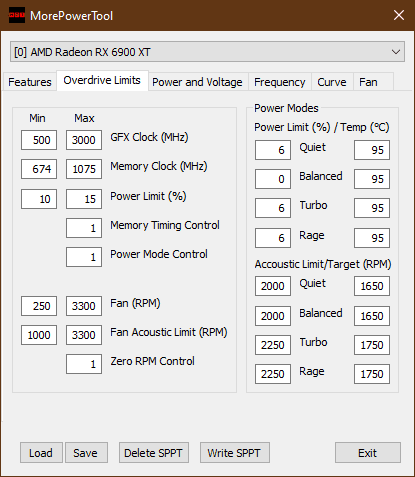Edit the Fan (RPM) maximum field
This screenshot has height=477, width=415.
point(84,306)
